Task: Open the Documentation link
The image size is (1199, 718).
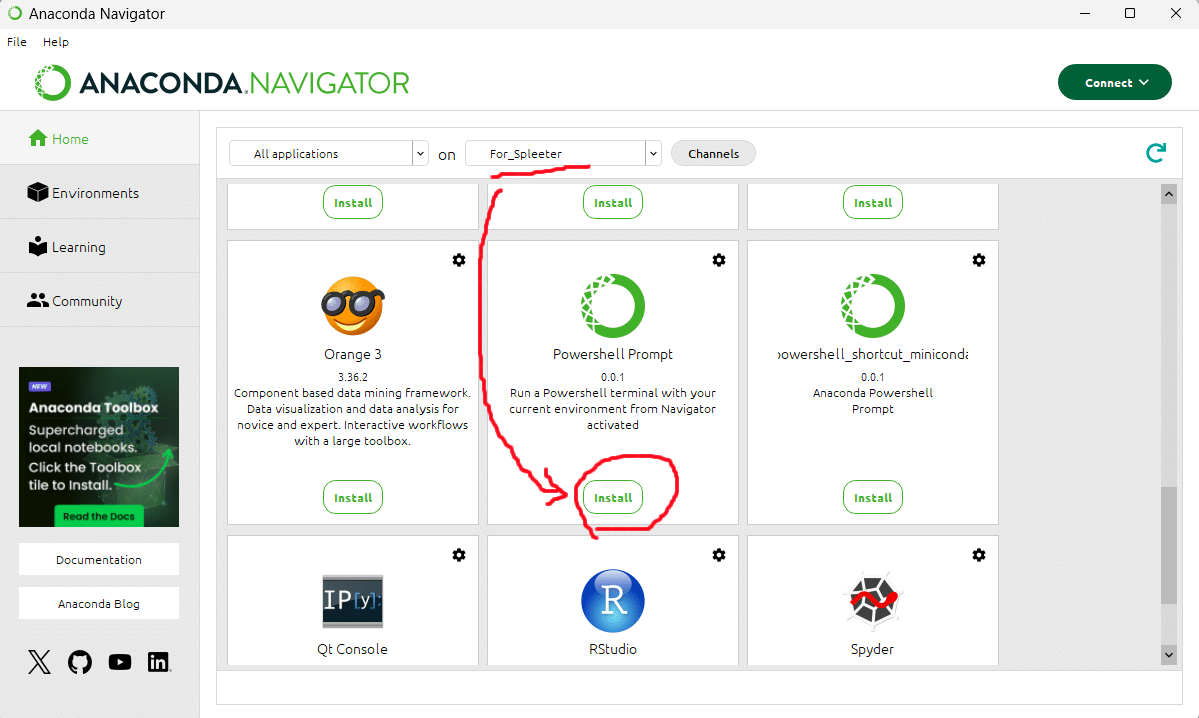Action: pos(99,560)
